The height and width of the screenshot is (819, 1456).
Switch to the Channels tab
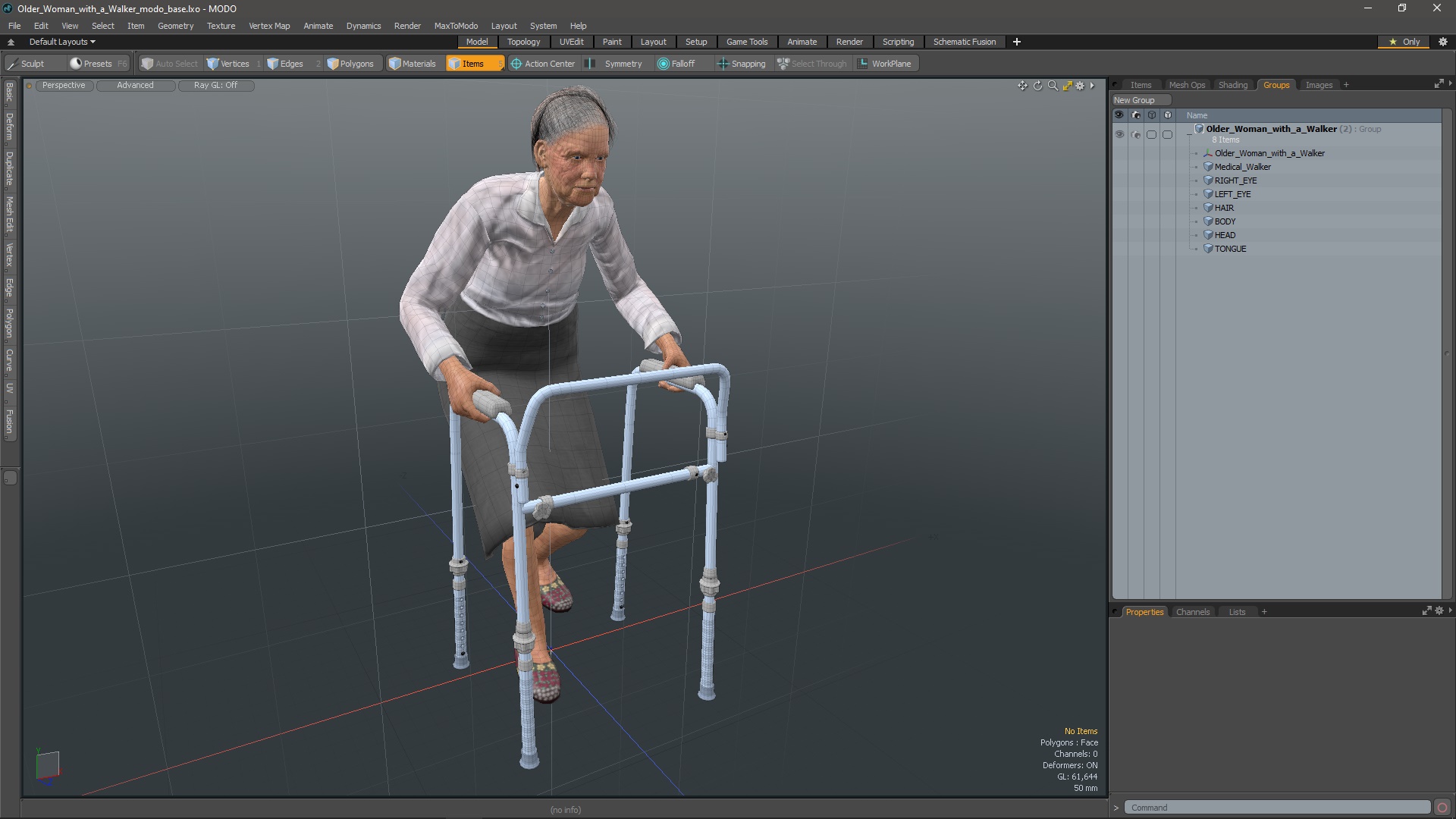pyautogui.click(x=1192, y=612)
